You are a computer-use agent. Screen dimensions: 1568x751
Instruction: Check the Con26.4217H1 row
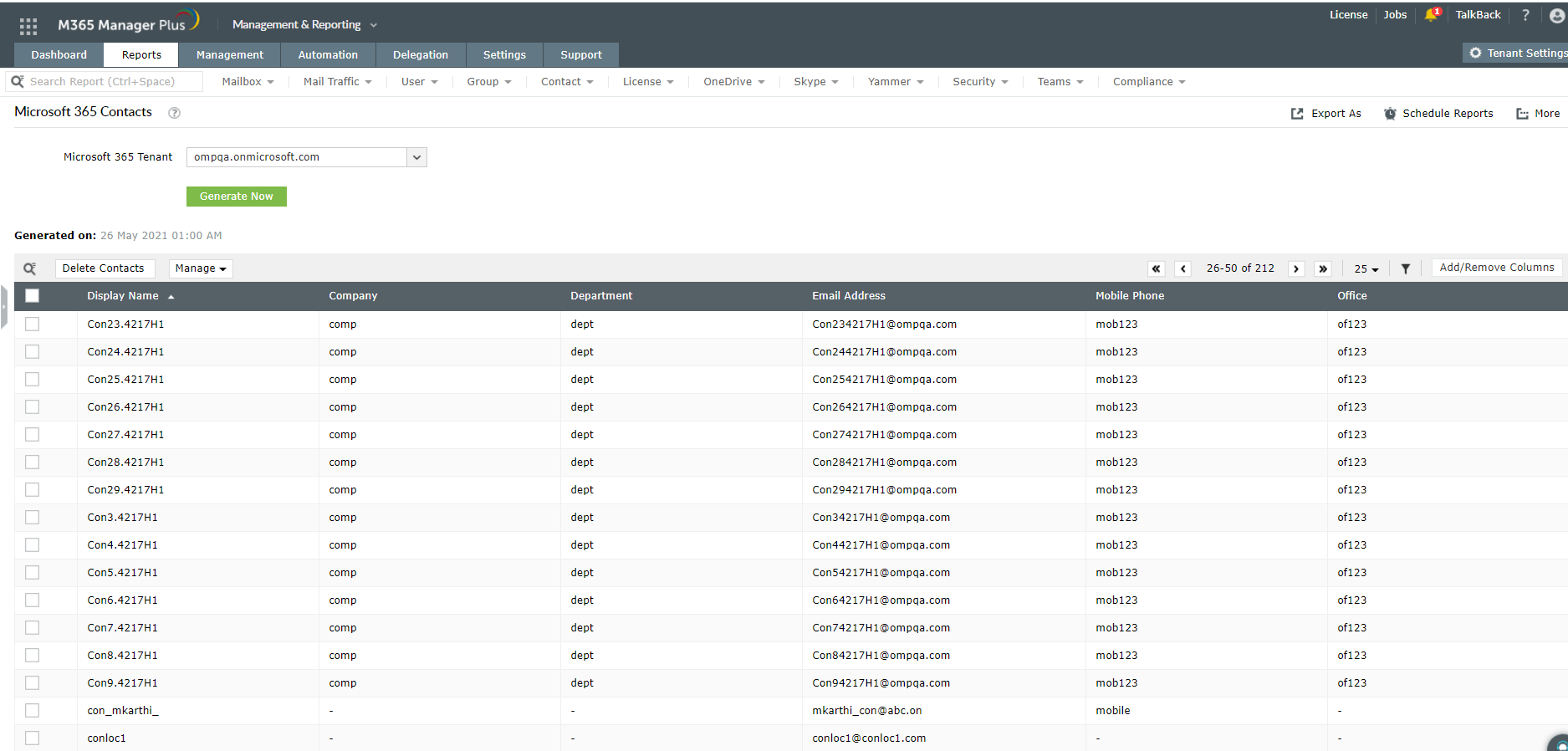pos(32,407)
